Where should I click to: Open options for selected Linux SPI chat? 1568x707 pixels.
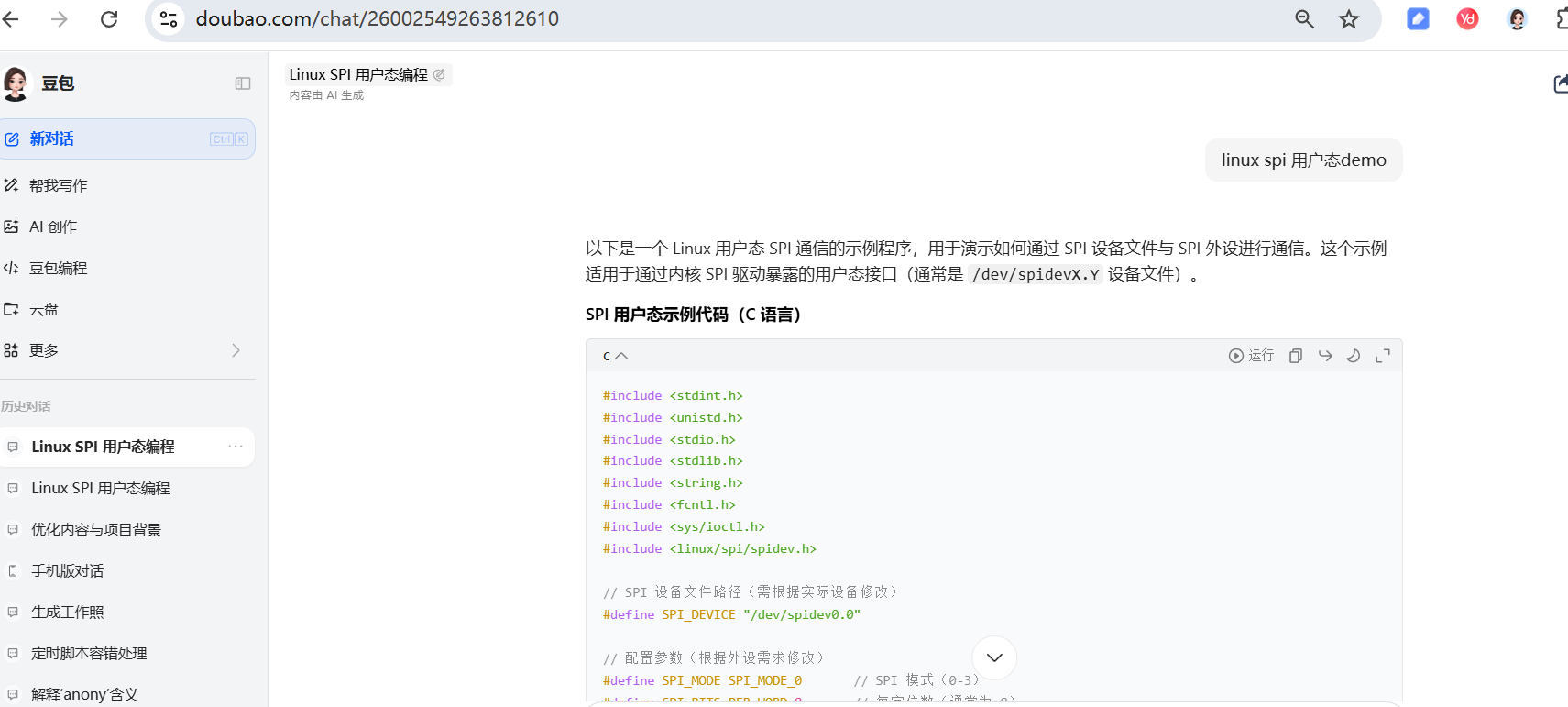(236, 447)
